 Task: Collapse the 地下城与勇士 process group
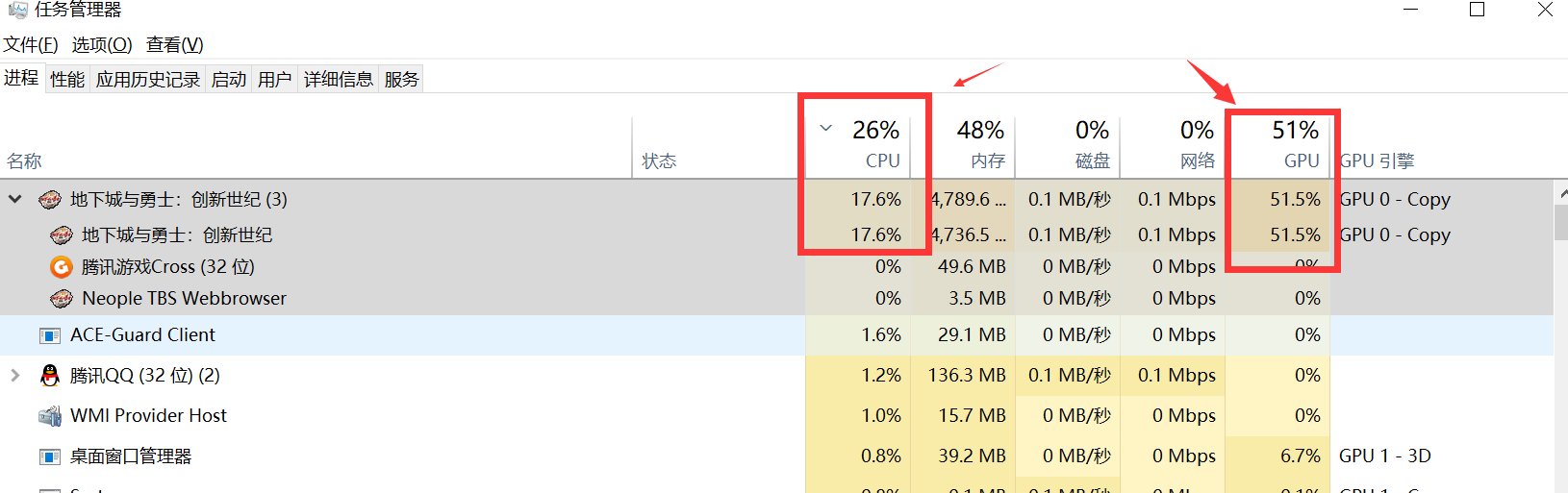click(14, 200)
